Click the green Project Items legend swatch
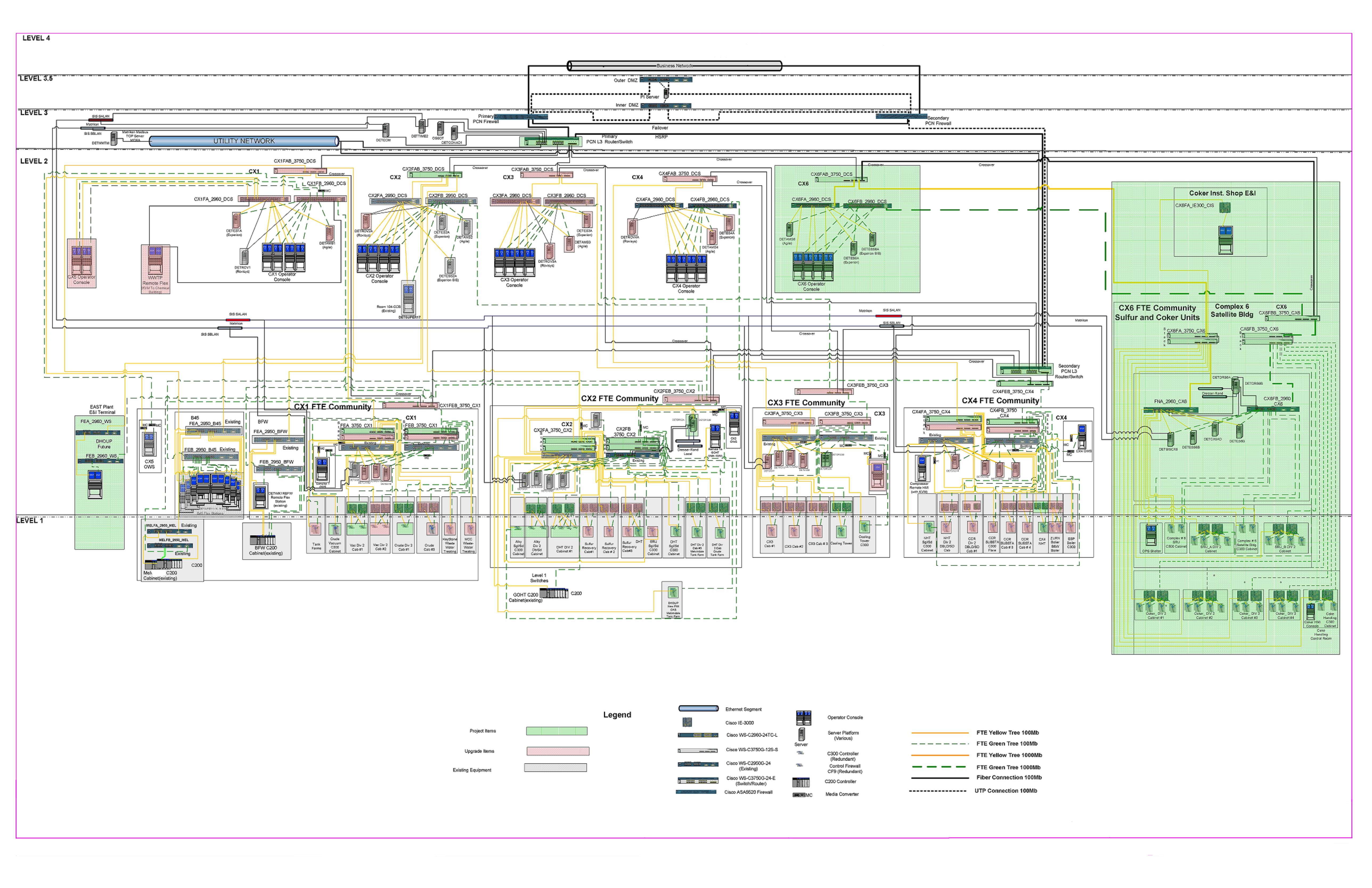 [x=556, y=731]
